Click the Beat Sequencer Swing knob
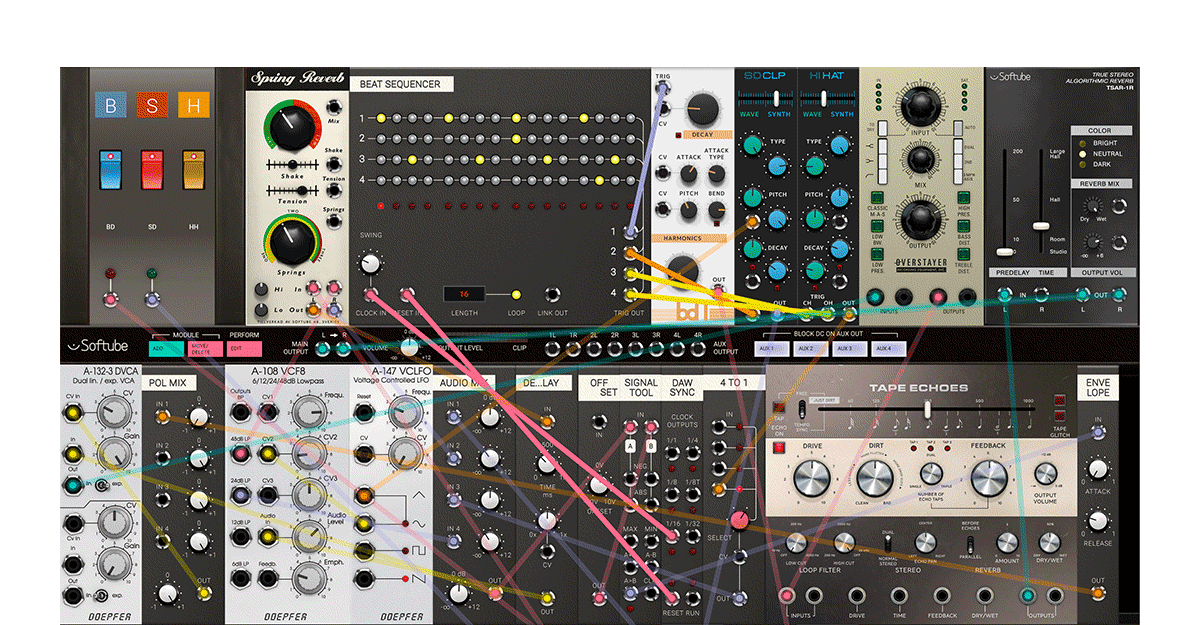Image resolution: width=1200 pixels, height=625 pixels. [x=371, y=263]
